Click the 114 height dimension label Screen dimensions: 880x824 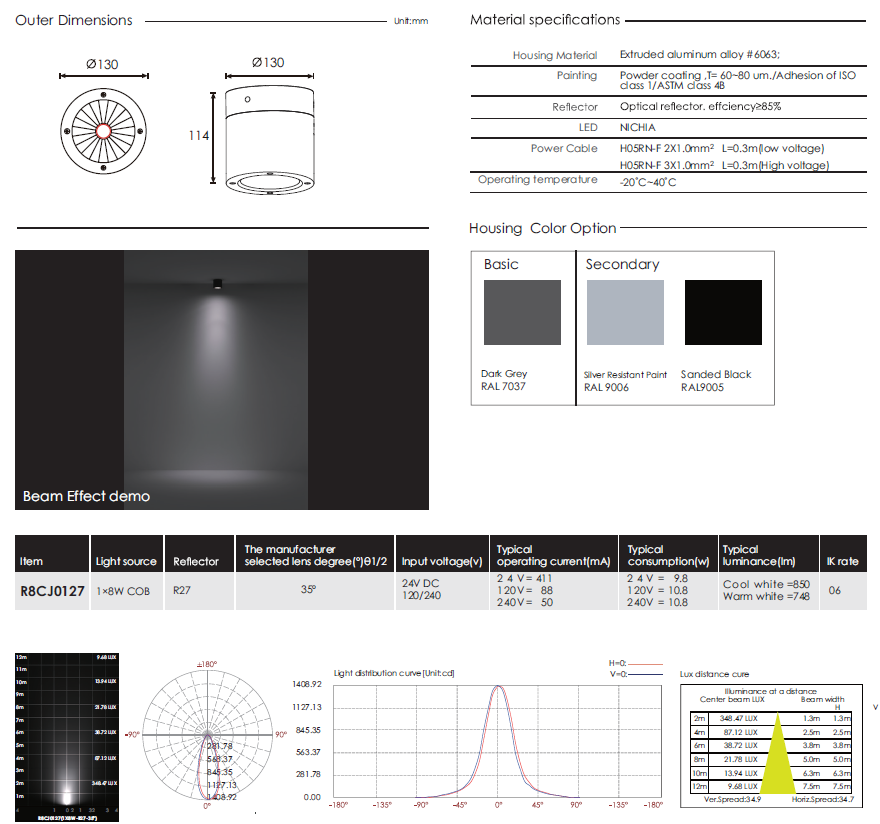point(199,135)
